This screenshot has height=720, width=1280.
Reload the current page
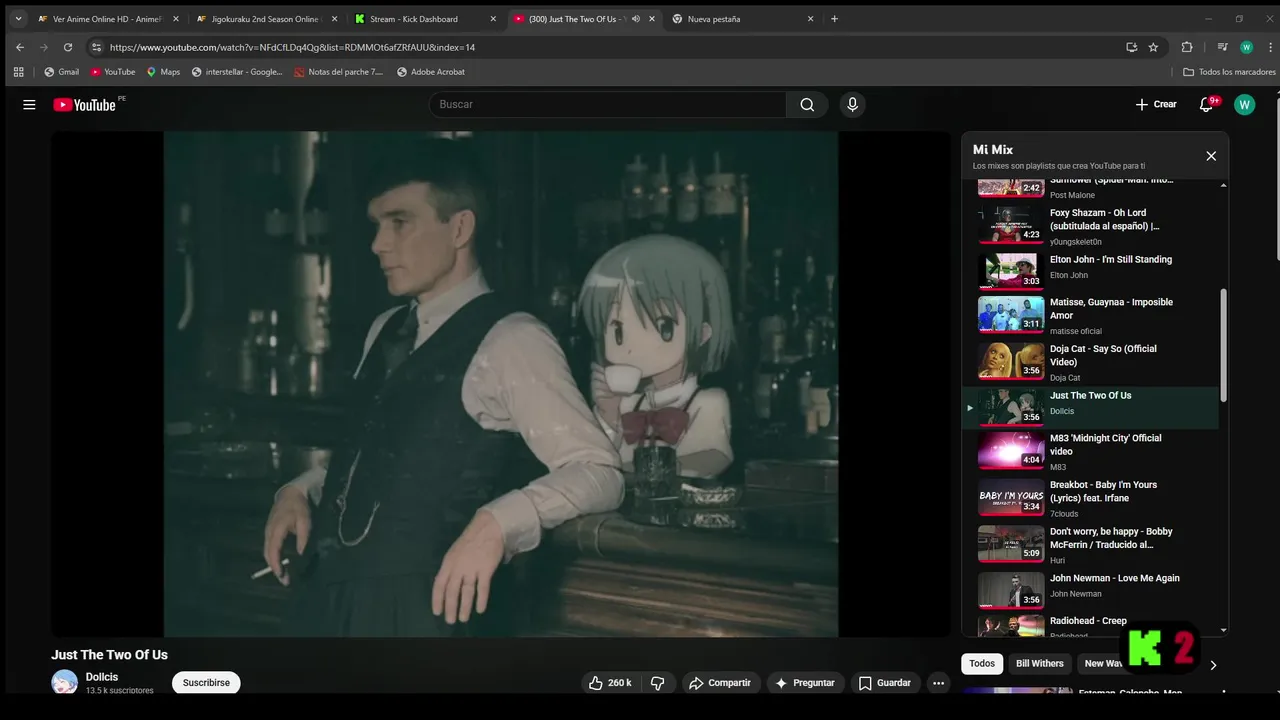(68, 47)
